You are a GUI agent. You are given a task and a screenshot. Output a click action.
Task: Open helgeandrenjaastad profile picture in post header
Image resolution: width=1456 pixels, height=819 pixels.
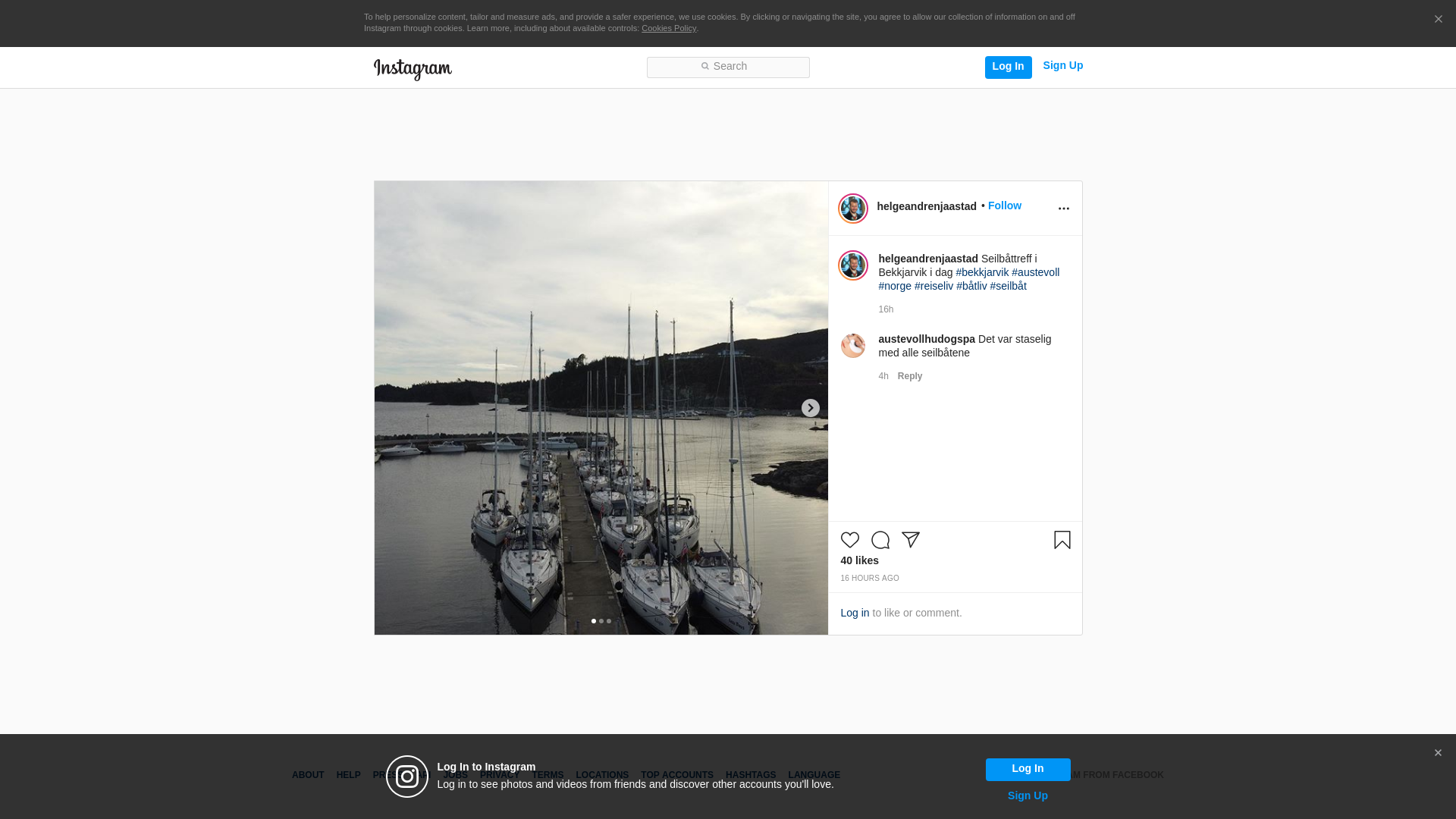(x=852, y=209)
